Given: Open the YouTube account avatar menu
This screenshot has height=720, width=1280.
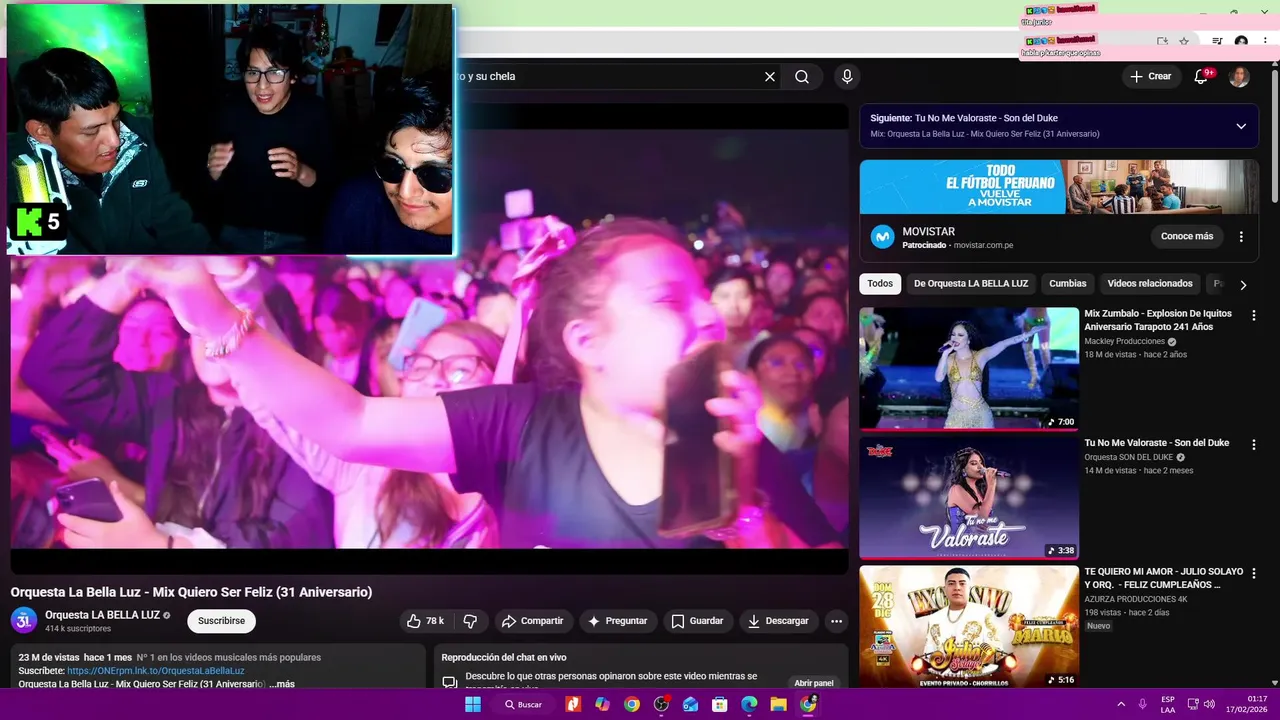Looking at the screenshot, I should (x=1239, y=76).
